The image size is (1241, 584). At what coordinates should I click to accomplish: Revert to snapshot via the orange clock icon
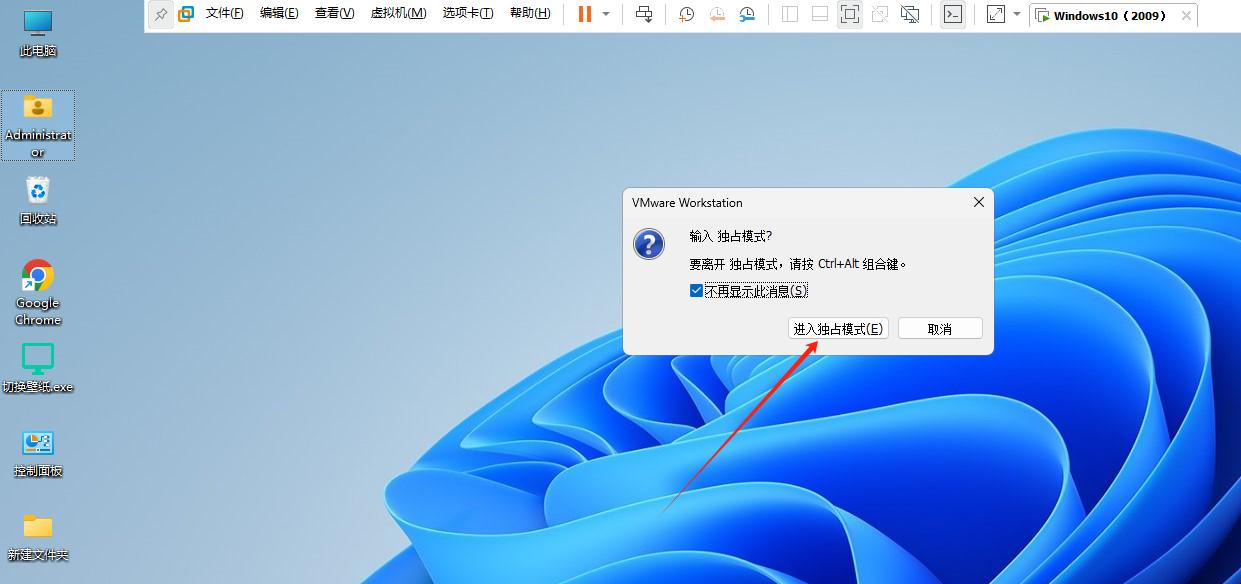click(717, 14)
